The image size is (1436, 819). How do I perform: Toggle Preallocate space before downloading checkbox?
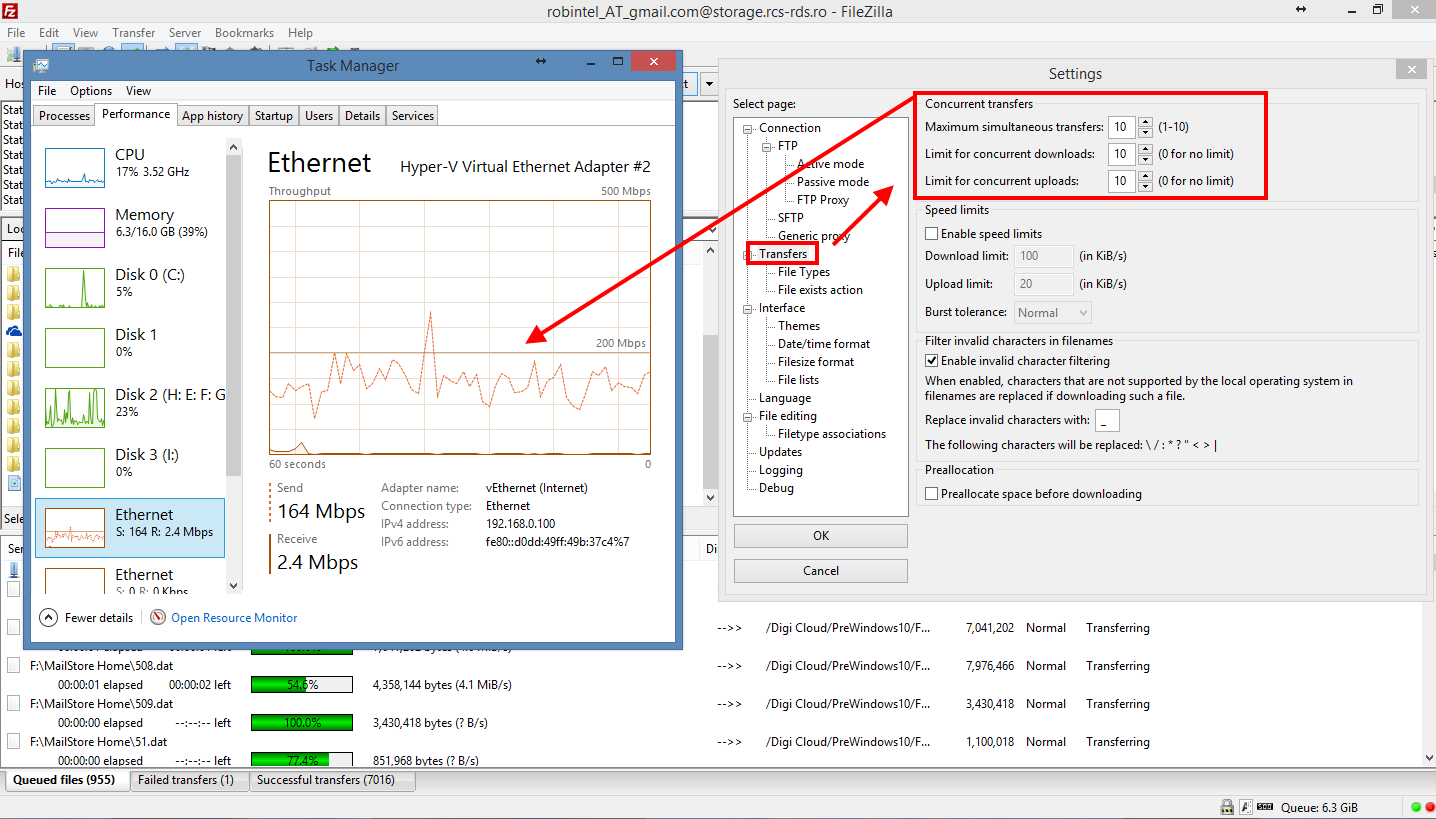pos(932,494)
